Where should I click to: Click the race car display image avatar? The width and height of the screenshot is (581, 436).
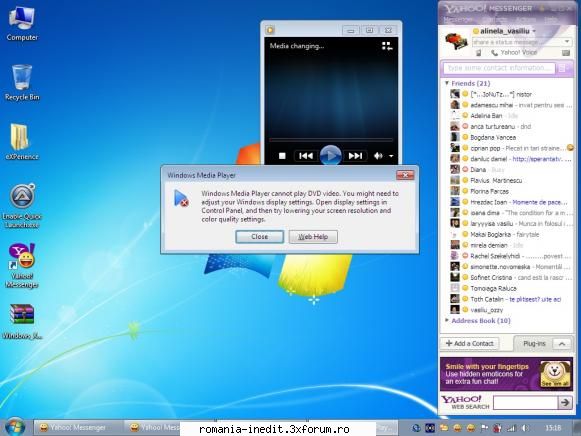[x=456, y=41]
